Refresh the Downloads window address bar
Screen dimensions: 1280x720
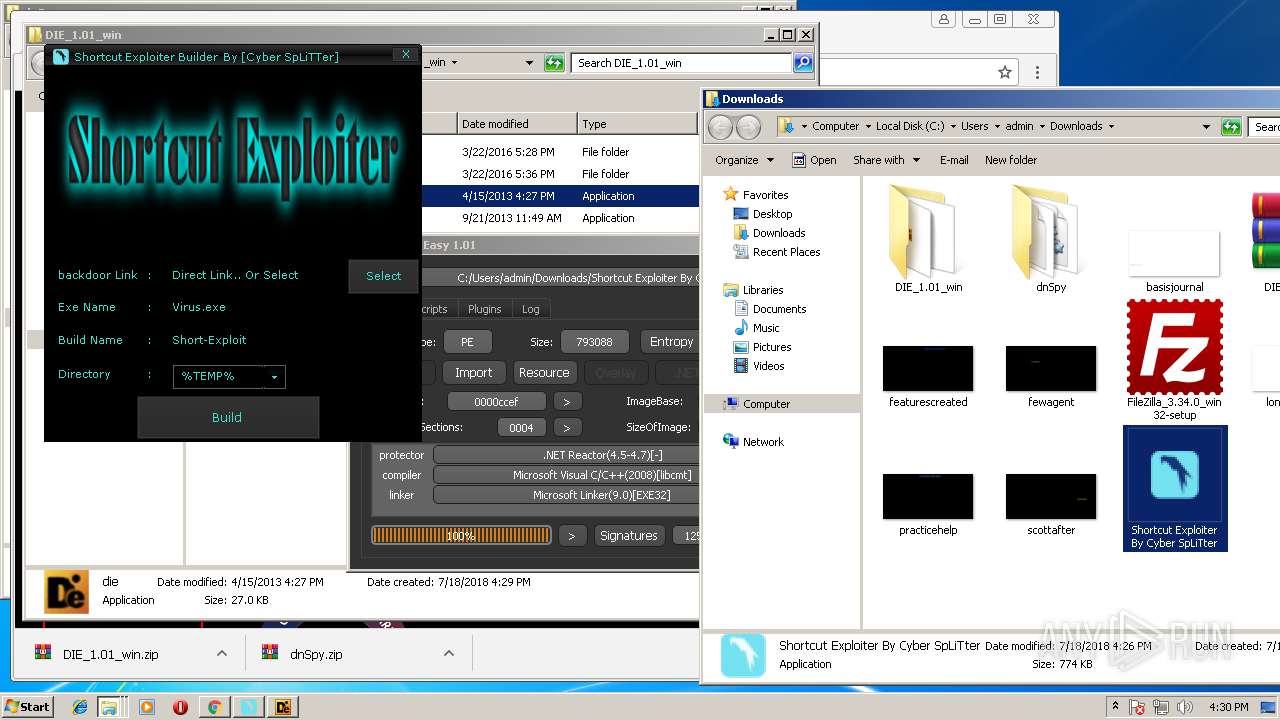pos(1232,127)
